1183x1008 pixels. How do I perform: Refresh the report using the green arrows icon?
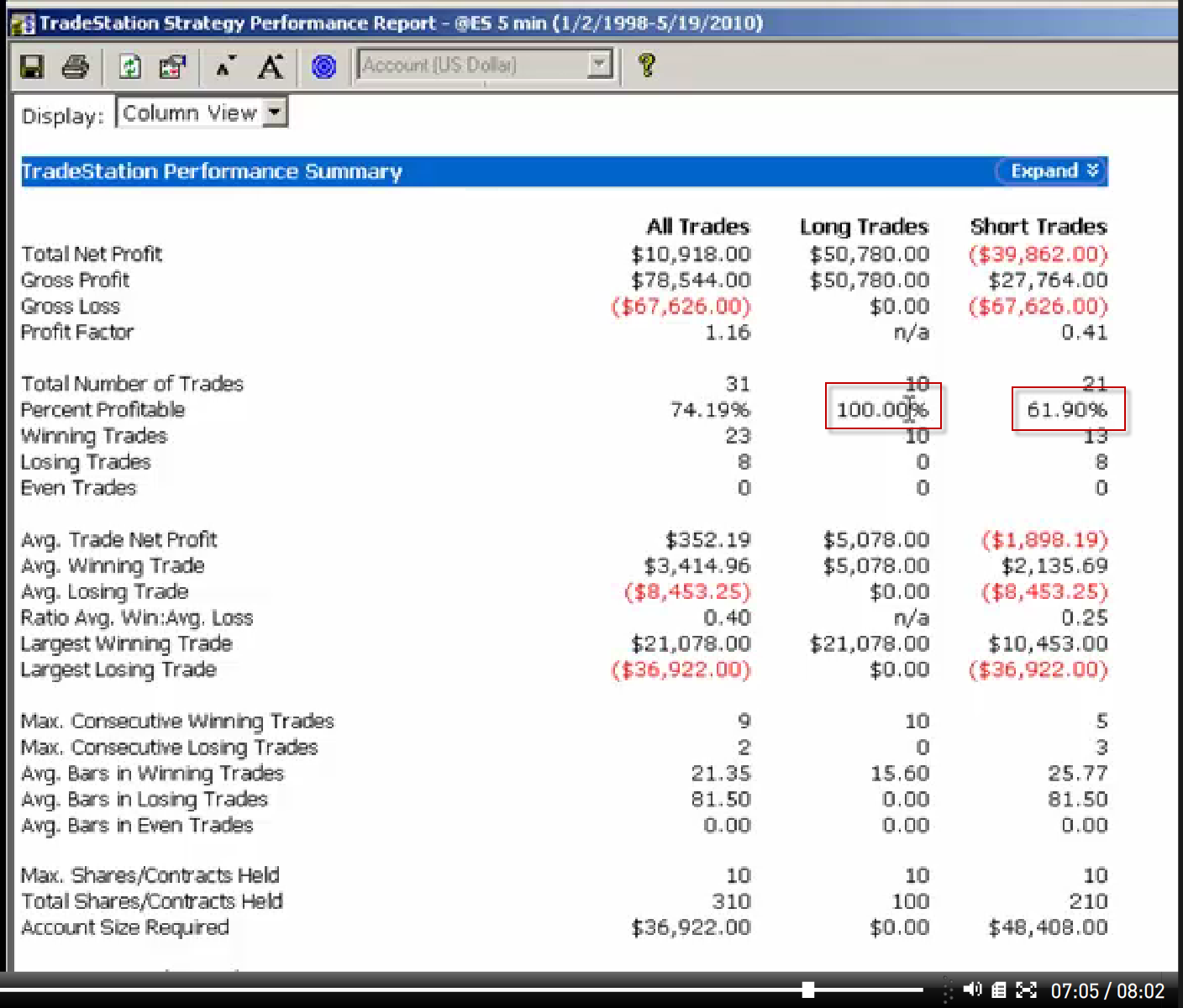(129, 66)
